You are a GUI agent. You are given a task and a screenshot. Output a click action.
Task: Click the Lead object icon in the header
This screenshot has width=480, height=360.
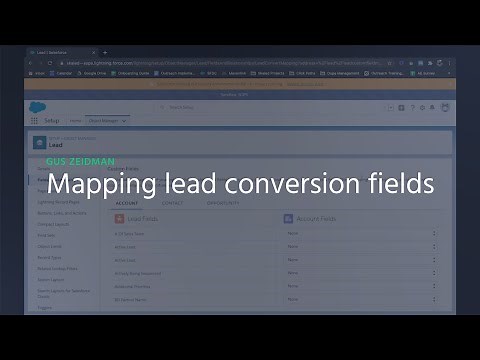(40, 143)
